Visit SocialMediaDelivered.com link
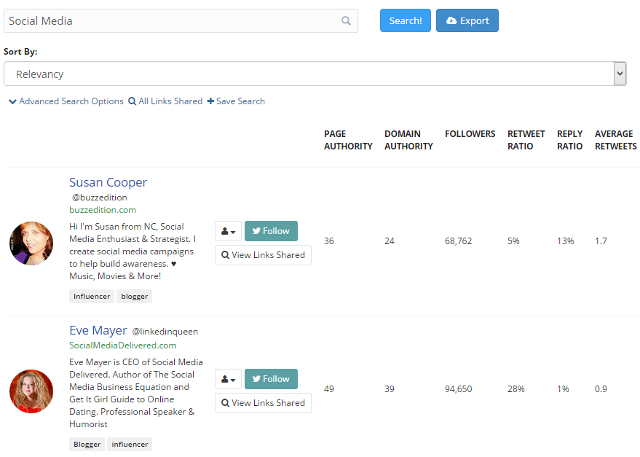 tap(123, 345)
